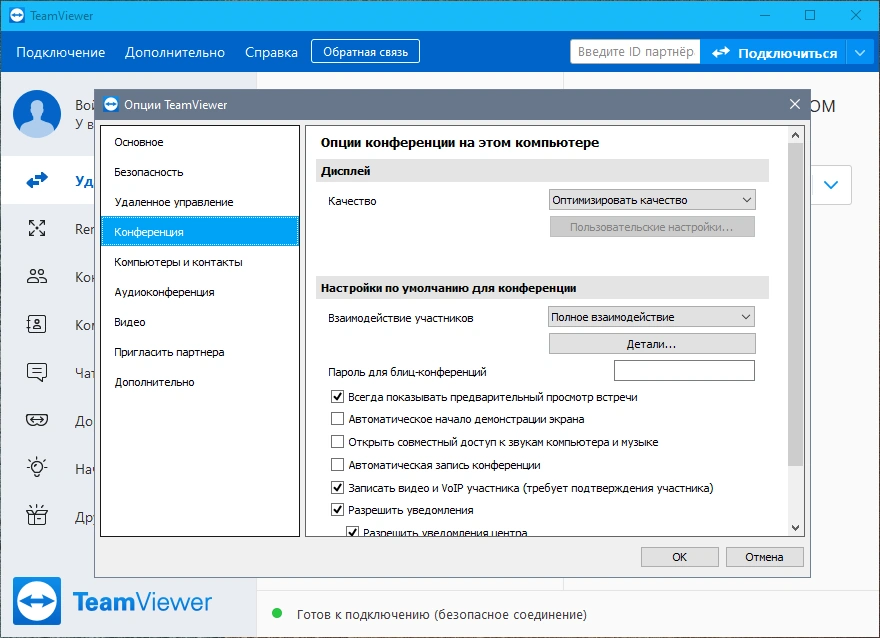Open the contacts book sidebar icon
The height and width of the screenshot is (638, 880).
36,324
